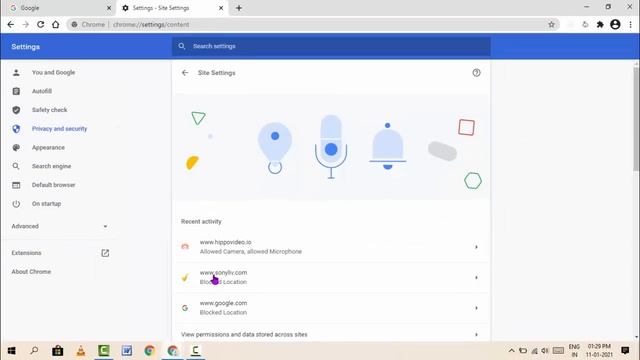The image size is (640, 360).
Task: Click the Site Settings back arrow
Action: coord(185,73)
